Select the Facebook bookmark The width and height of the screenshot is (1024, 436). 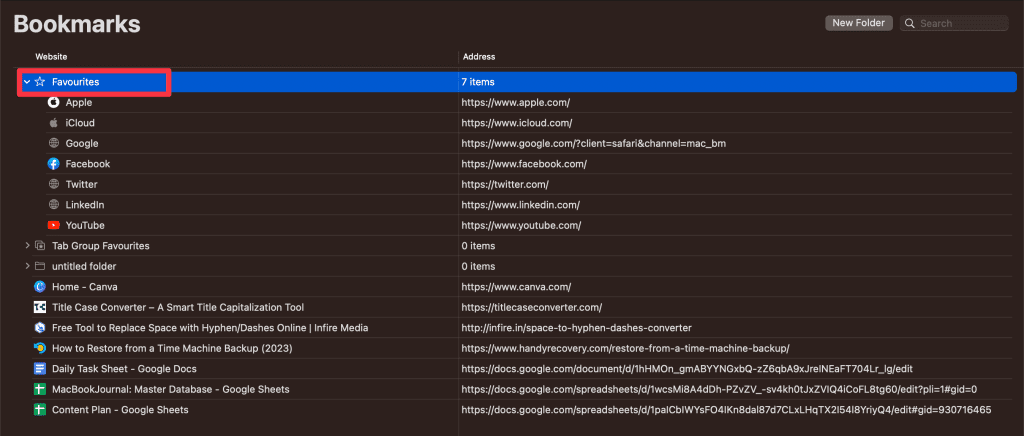pyautogui.click(x=88, y=164)
